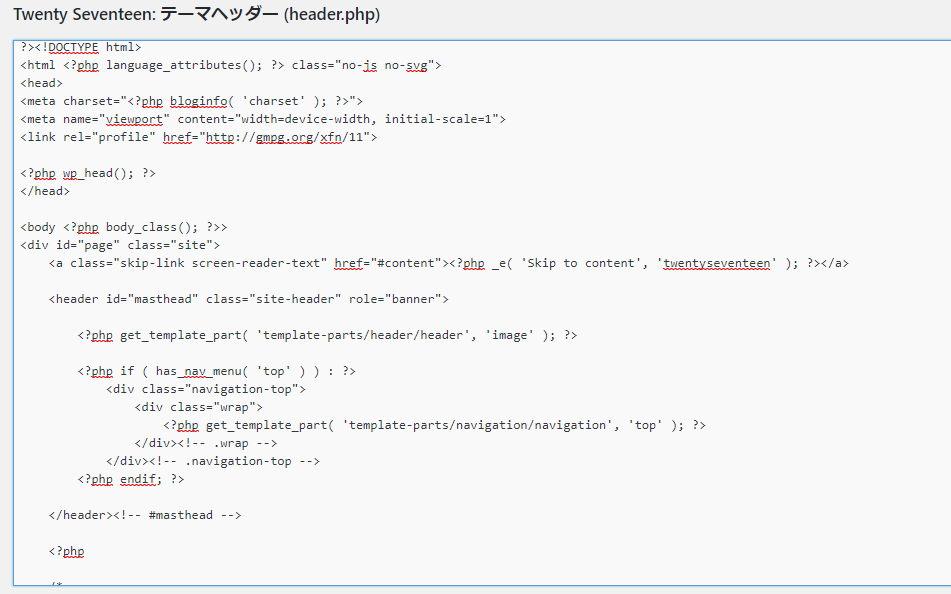This screenshot has height=594, width=951.
Task: Click the '</header><!-- #masthead -->' line
Action: coord(145,515)
